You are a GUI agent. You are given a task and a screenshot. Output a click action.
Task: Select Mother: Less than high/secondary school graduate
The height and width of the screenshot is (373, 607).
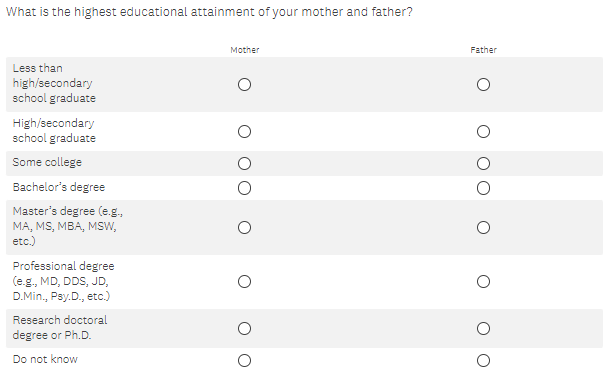244,84
